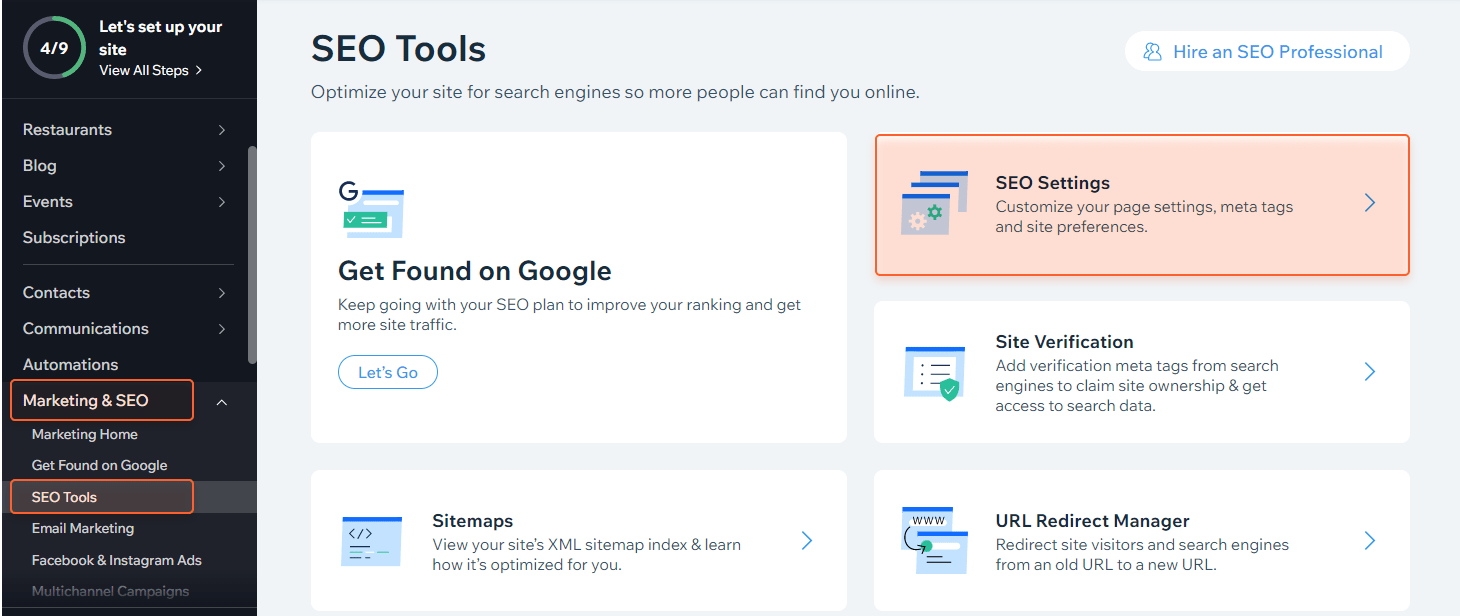The width and height of the screenshot is (1460, 616).
Task: Click the 4/9 setup progress ring
Action: click(54, 47)
